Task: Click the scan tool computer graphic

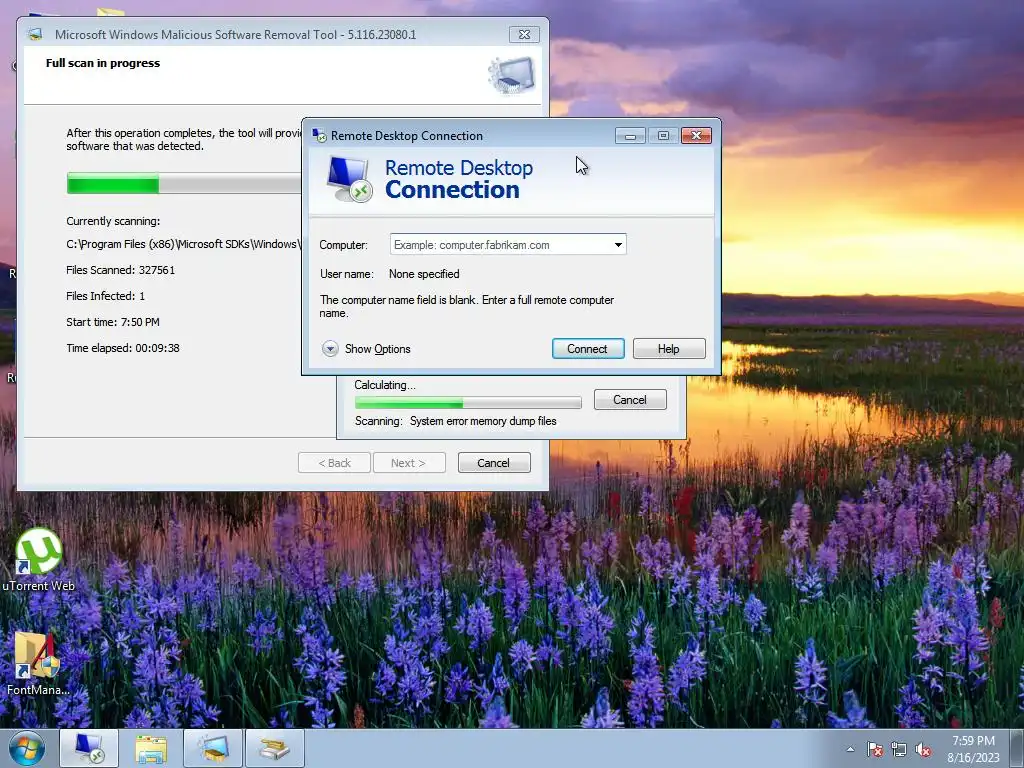Action: [512, 75]
